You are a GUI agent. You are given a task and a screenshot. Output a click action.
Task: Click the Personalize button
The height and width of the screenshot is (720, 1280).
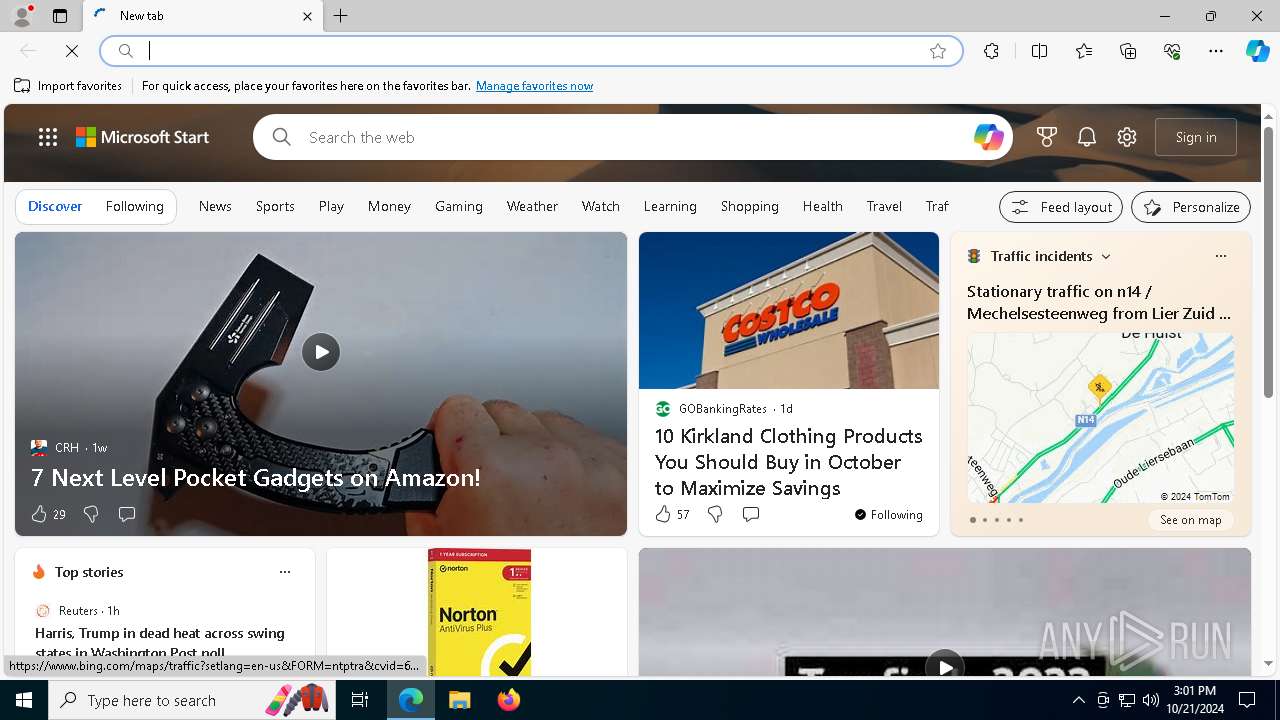1191,207
